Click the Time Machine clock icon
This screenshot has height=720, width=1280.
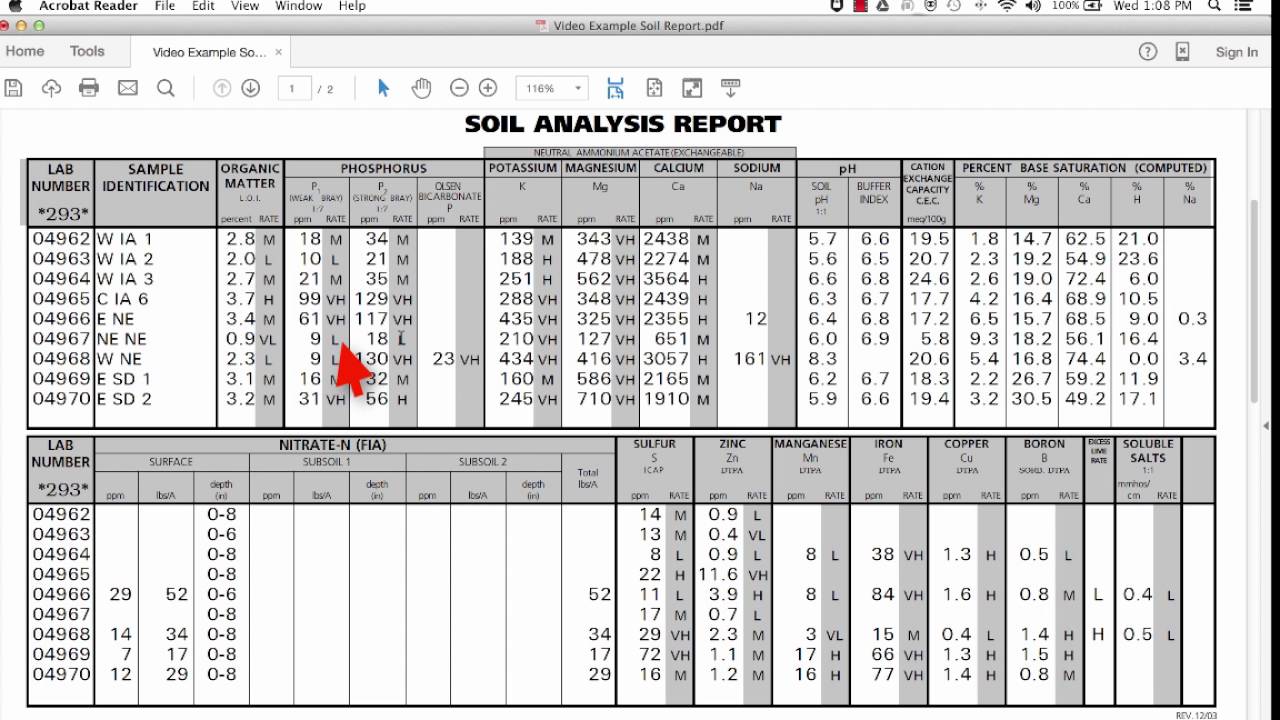pos(954,6)
